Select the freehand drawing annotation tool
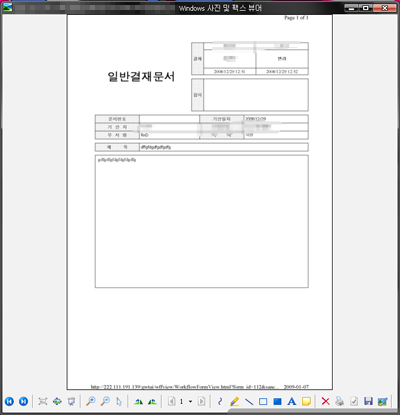This screenshot has width=400, height=415. pos(220,401)
